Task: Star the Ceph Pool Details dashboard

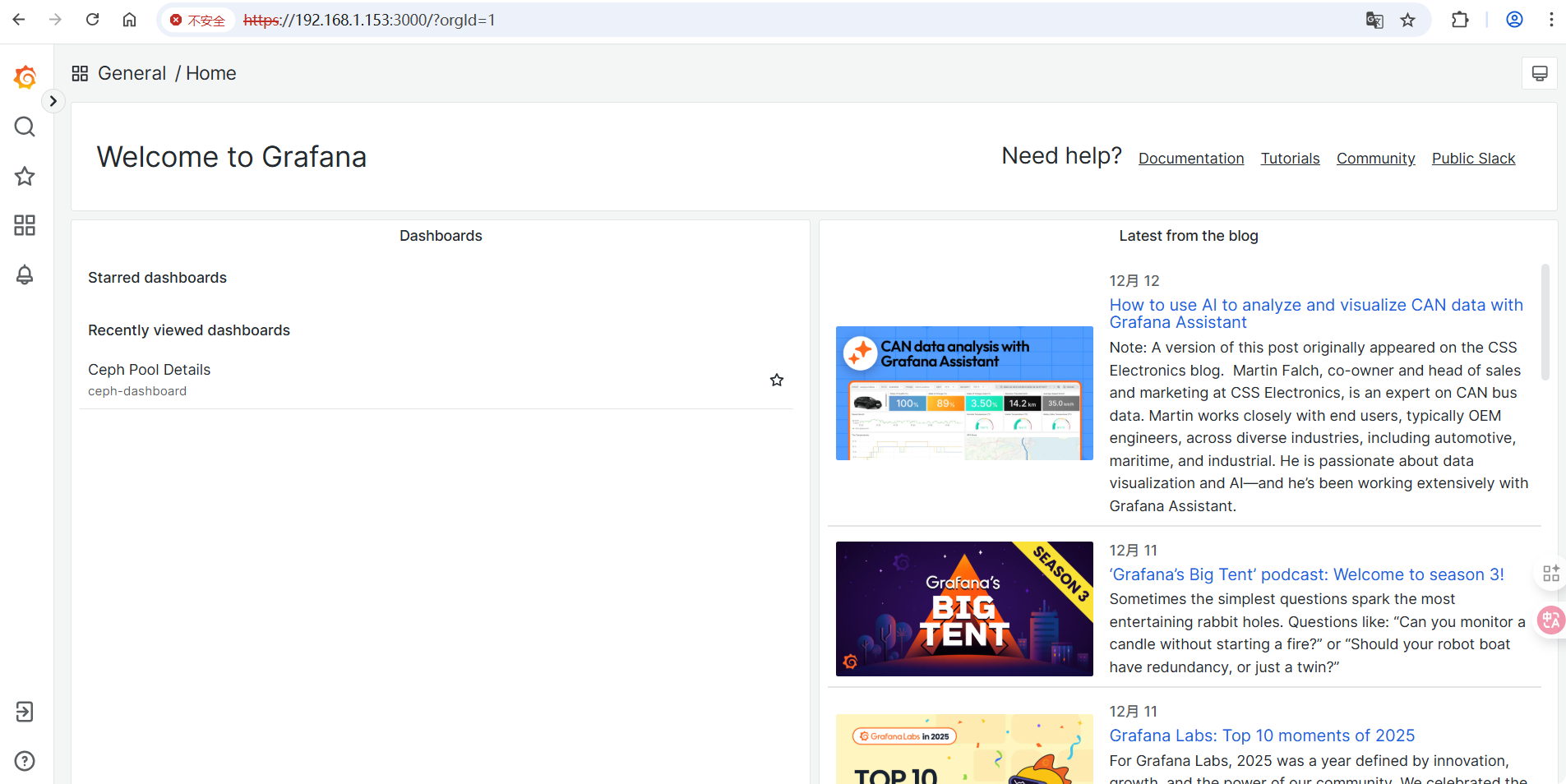Action: (777, 380)
